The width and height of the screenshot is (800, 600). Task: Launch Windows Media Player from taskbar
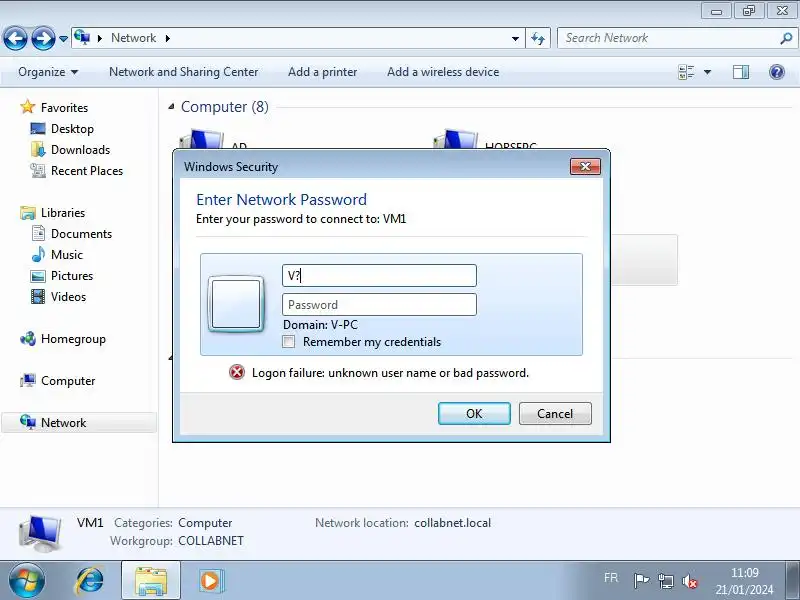(x=210, y=581)
